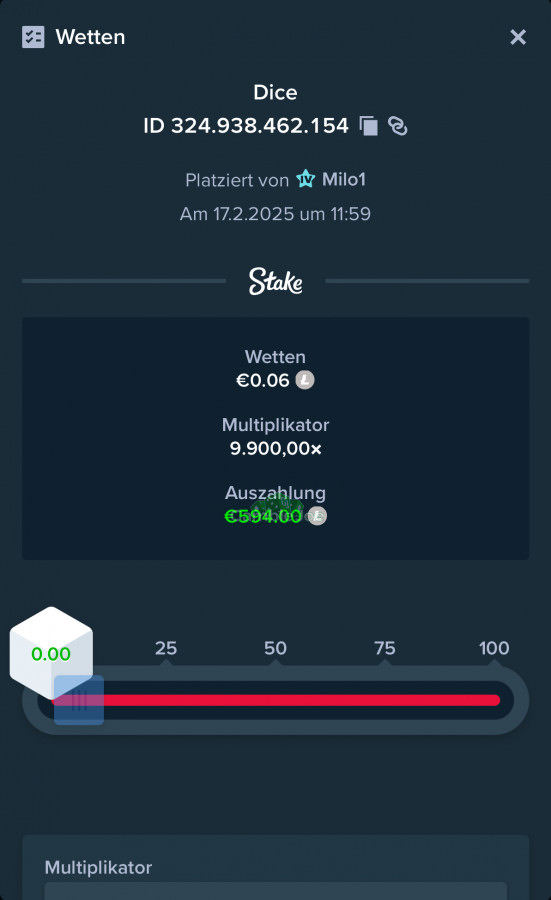Click the white dice result cube showing 0.00
This screenshot has height=900, width=551.
click(x=51, y=652)
